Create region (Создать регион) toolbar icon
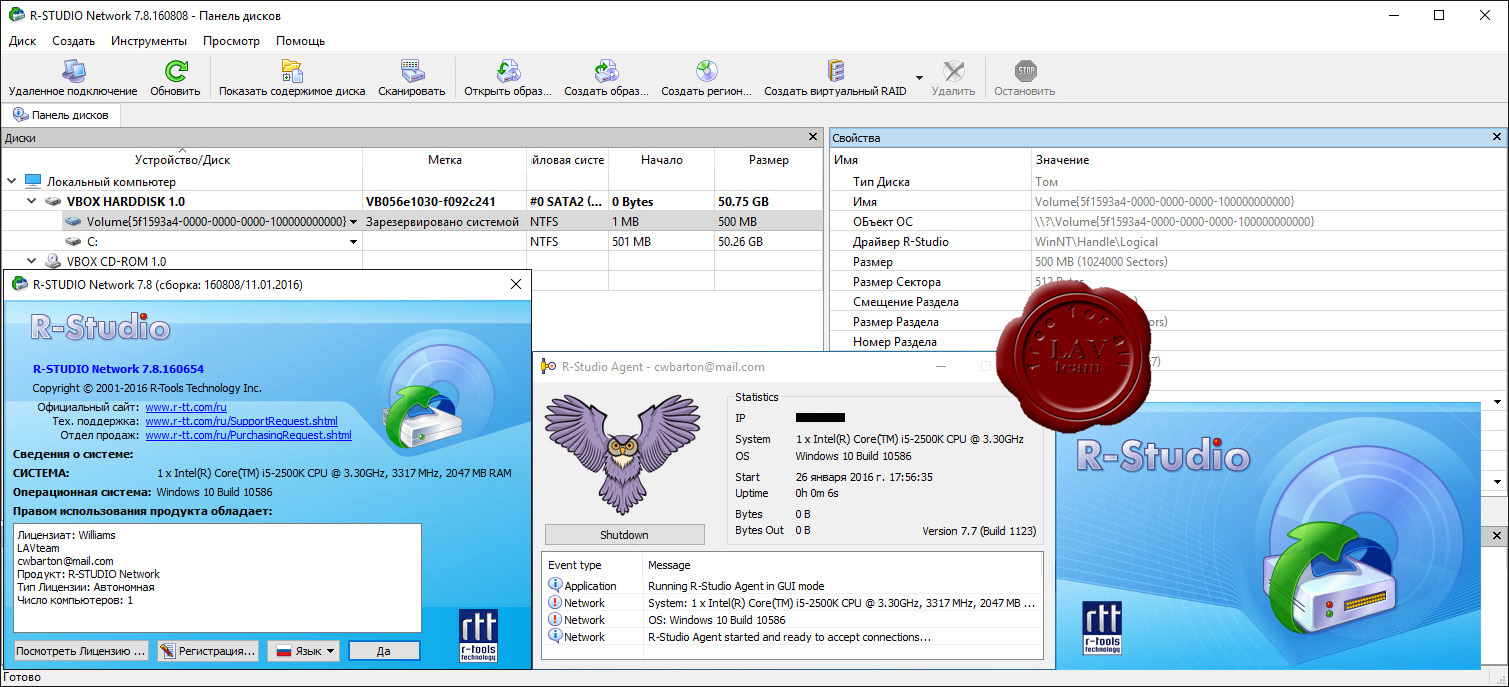The height and width of the screenshot is (687, 1509). point(706,71)
